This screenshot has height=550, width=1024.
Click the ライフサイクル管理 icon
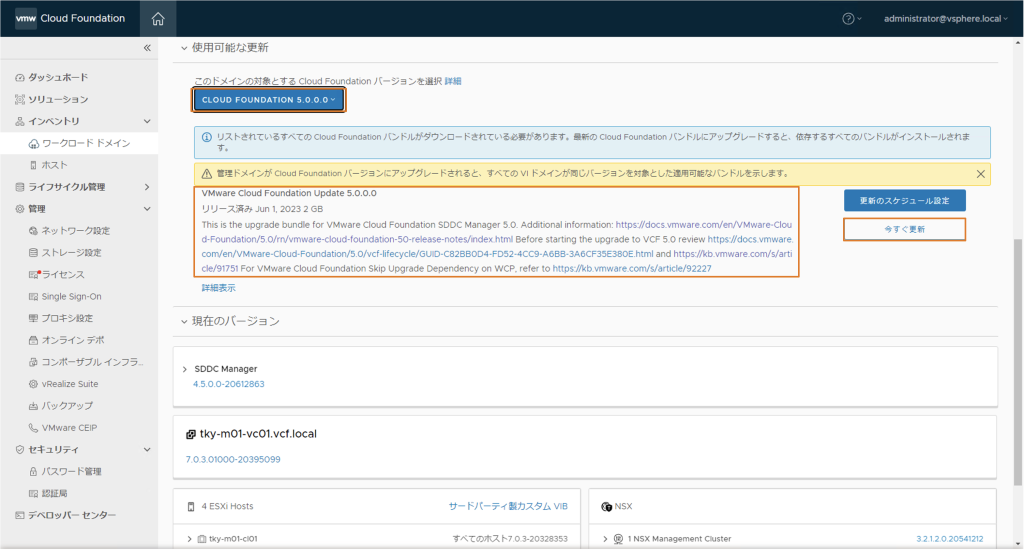(x=20, y=187)
